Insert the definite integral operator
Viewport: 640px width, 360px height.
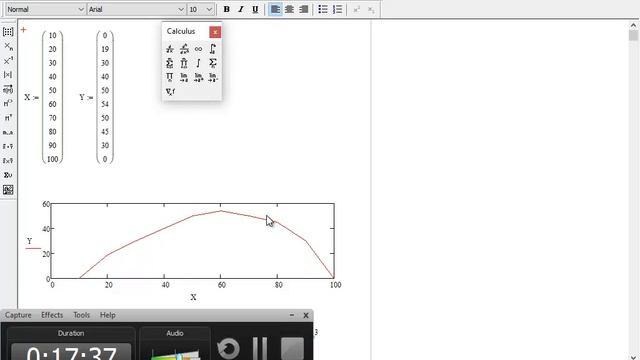coord(213,49)
